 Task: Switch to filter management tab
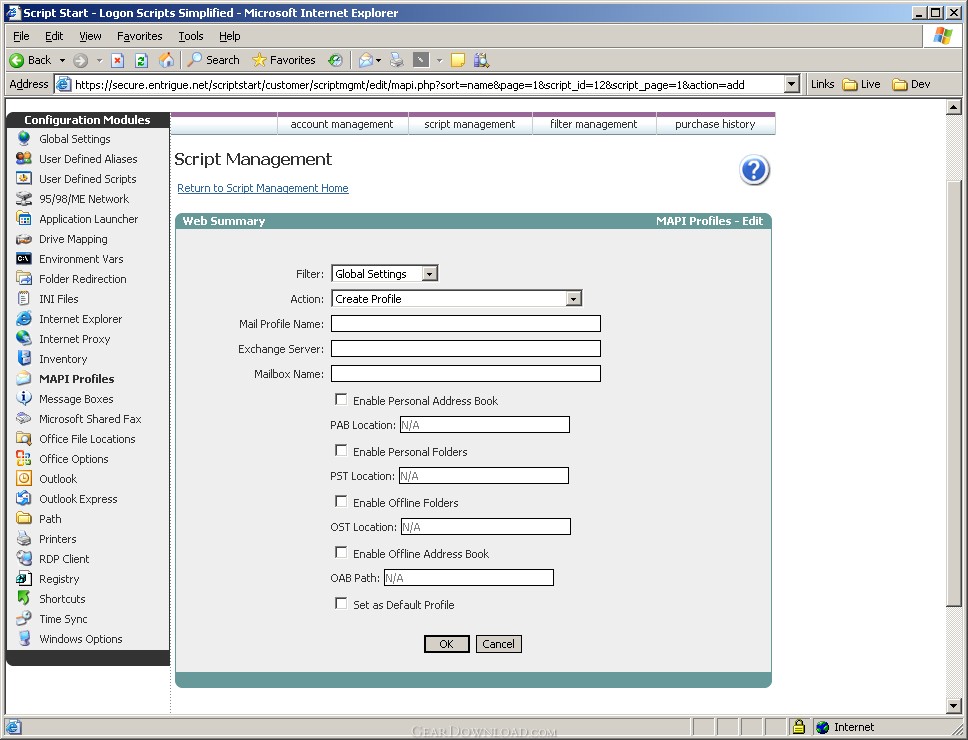tap(594, 124)
